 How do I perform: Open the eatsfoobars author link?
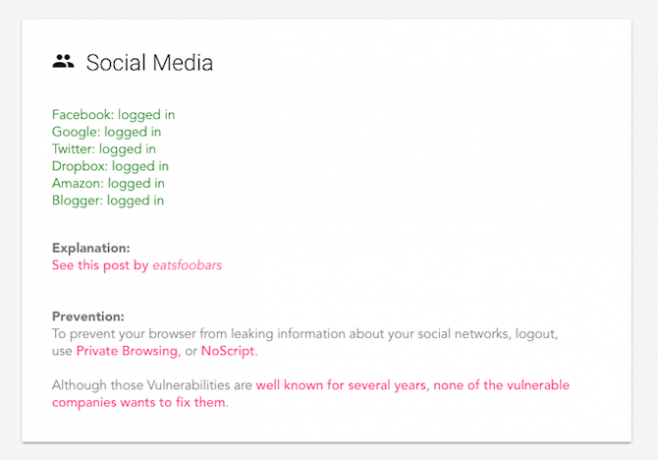click(x=187, y=265)
